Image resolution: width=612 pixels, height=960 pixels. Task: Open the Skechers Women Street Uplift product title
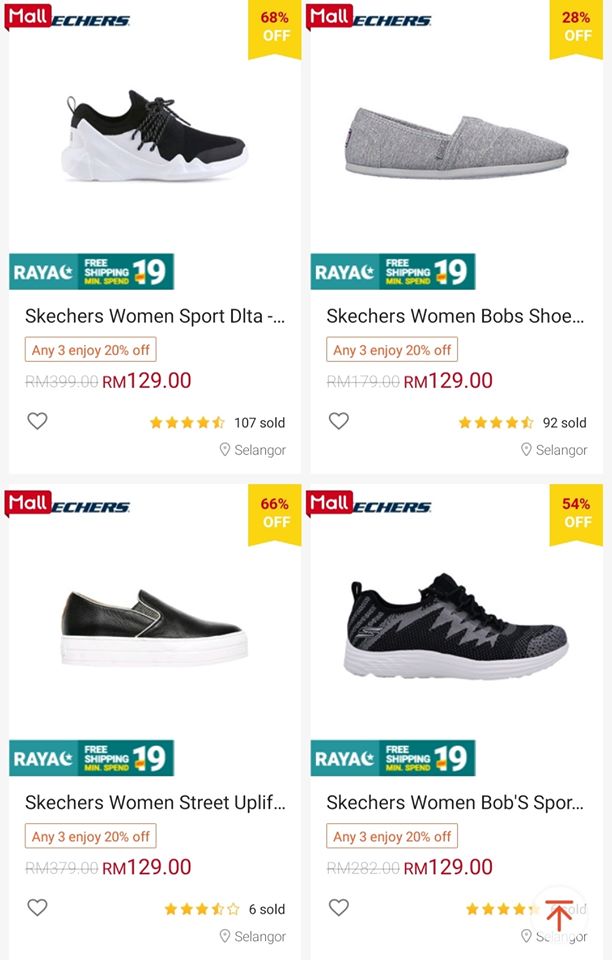155,803
